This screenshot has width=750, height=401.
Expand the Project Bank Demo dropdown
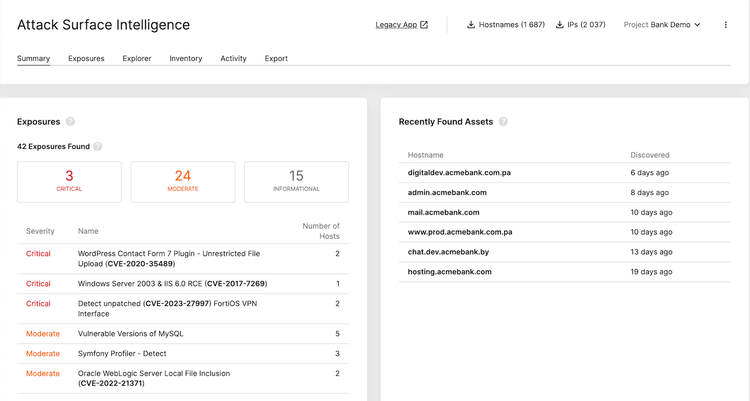click(x=661, y=25)
